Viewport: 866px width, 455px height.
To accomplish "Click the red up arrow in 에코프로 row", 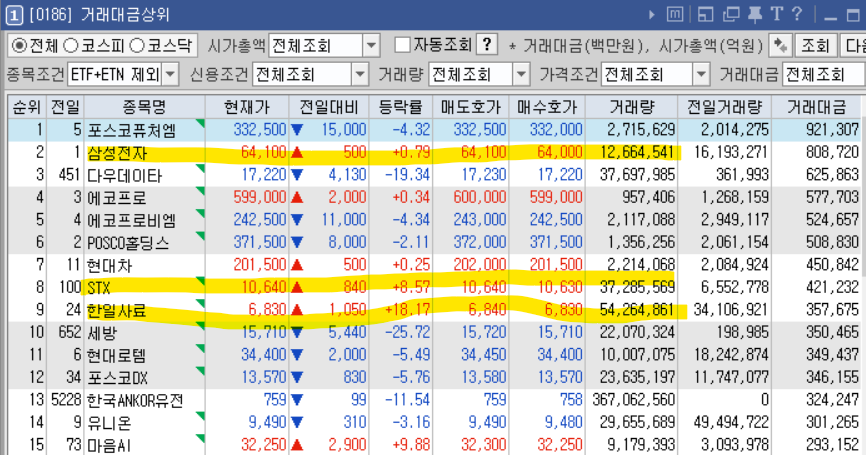I will click(x=297, y=197).
